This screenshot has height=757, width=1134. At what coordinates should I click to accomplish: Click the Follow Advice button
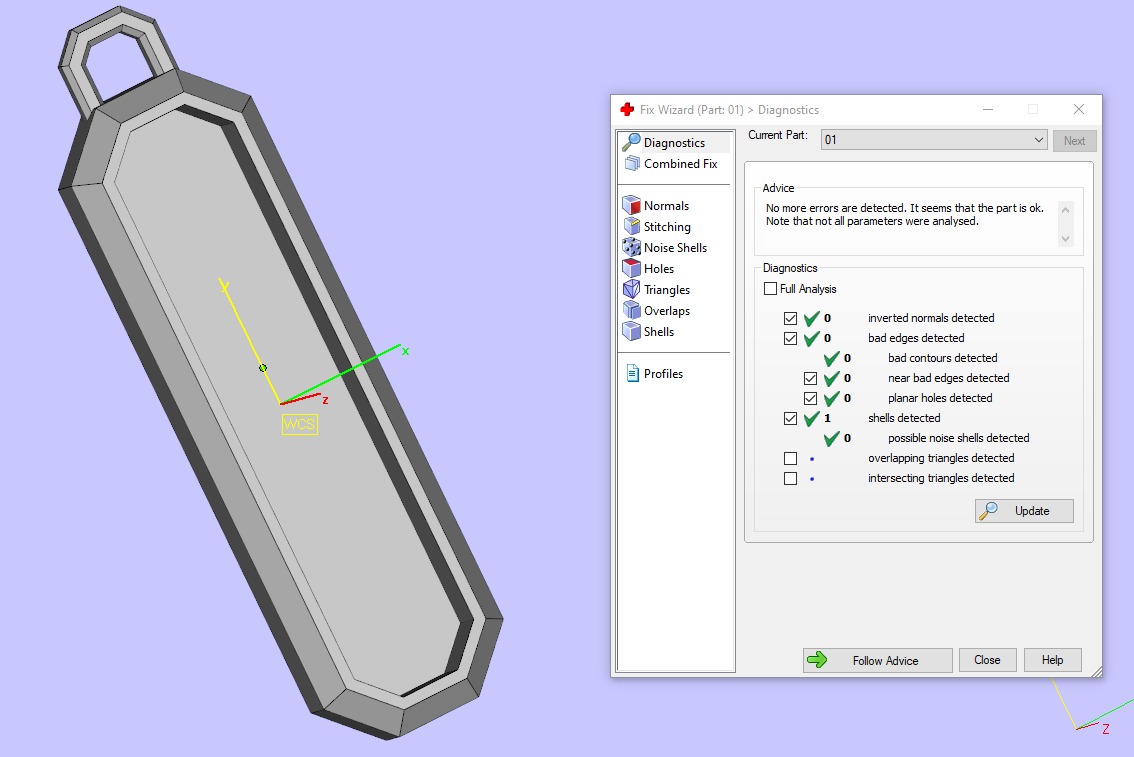(877, 660)
